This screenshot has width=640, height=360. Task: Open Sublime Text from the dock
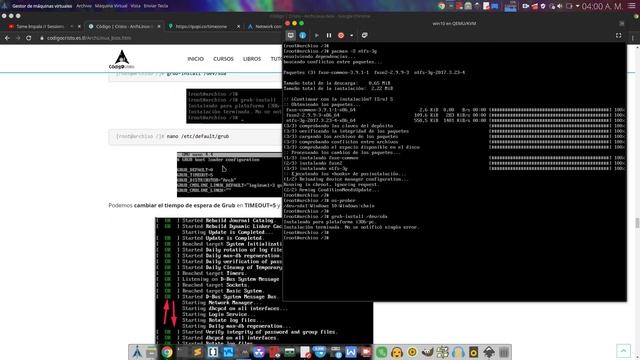coord(198,352)
